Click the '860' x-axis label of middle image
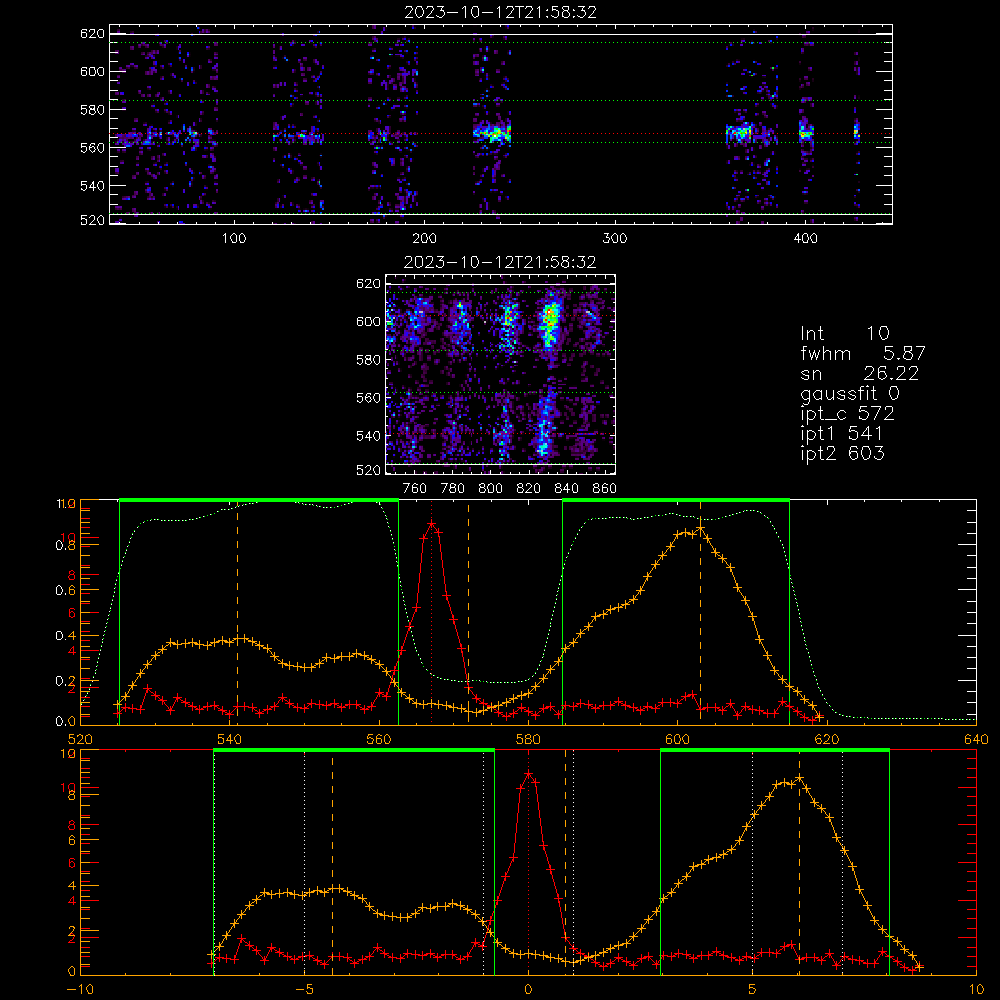 pos(605,489)
